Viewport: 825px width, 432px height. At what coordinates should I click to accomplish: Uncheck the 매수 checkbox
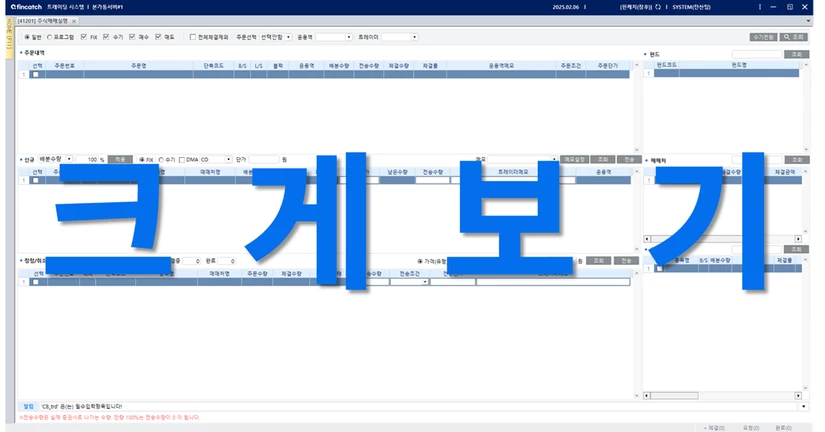[132, 37]
